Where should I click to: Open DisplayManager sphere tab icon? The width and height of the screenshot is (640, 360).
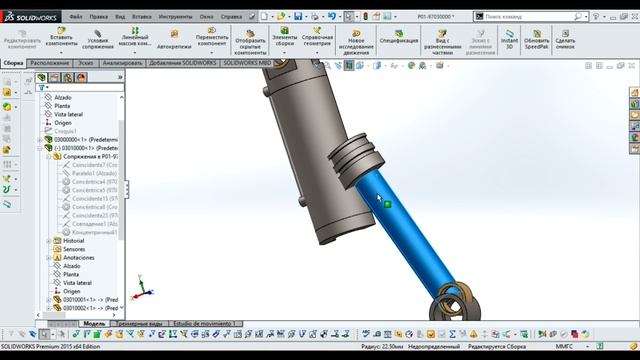[x=81, y=78]
